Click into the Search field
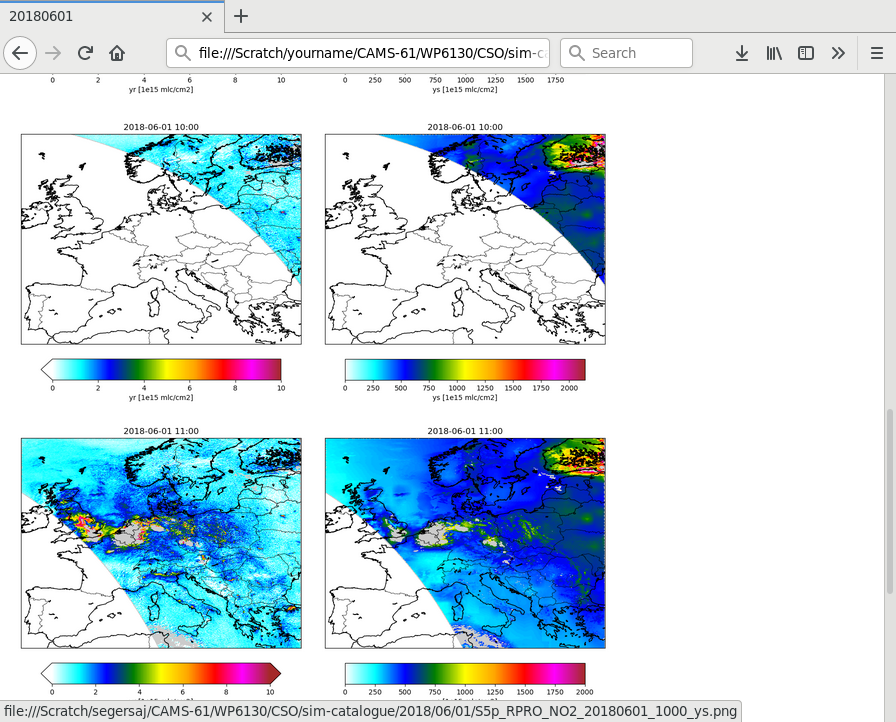This screenshot has width=896, height=722. 626,53
